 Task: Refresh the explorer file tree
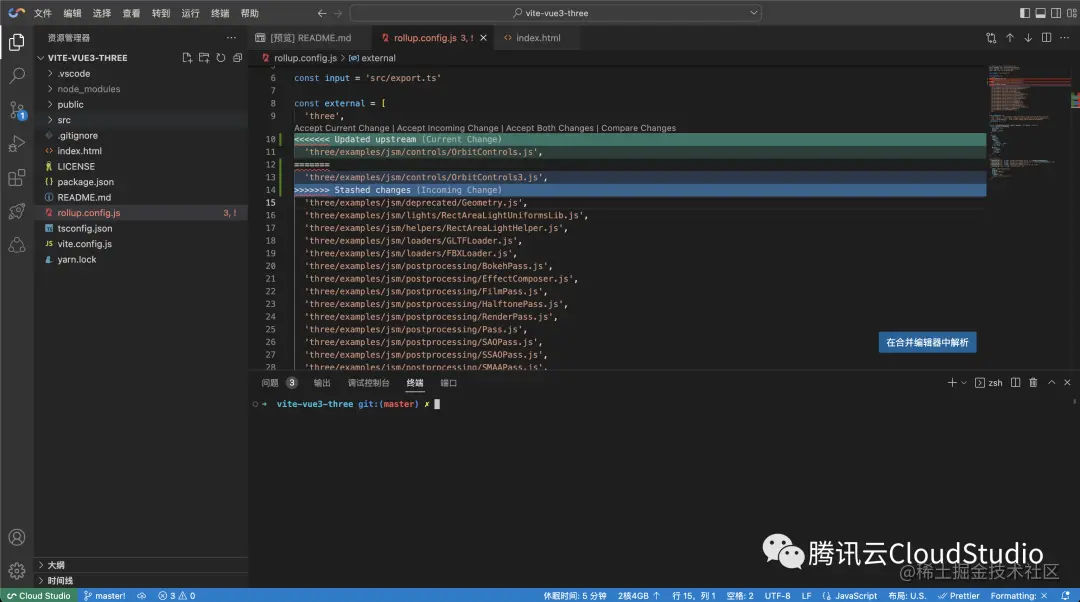(220, 58)
